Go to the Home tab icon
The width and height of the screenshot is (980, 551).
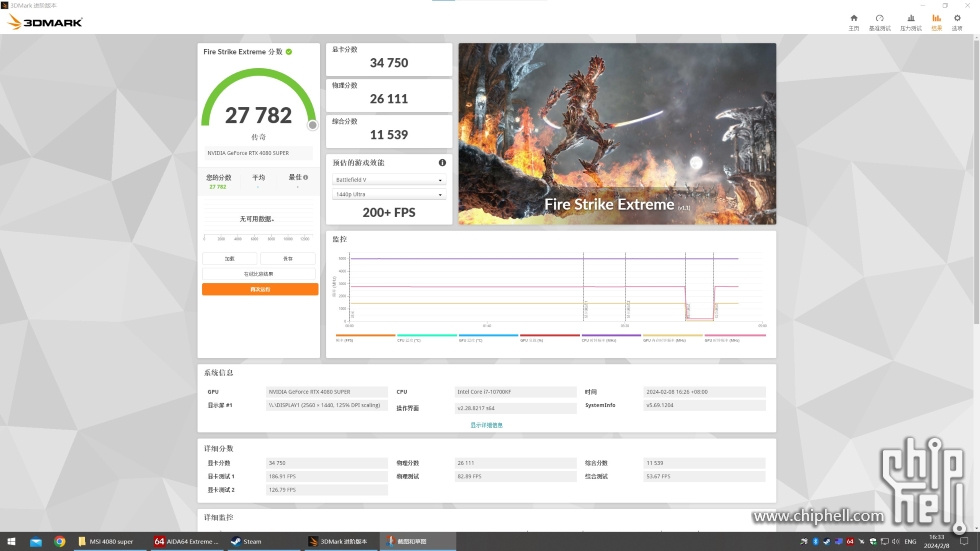[854, 18]
